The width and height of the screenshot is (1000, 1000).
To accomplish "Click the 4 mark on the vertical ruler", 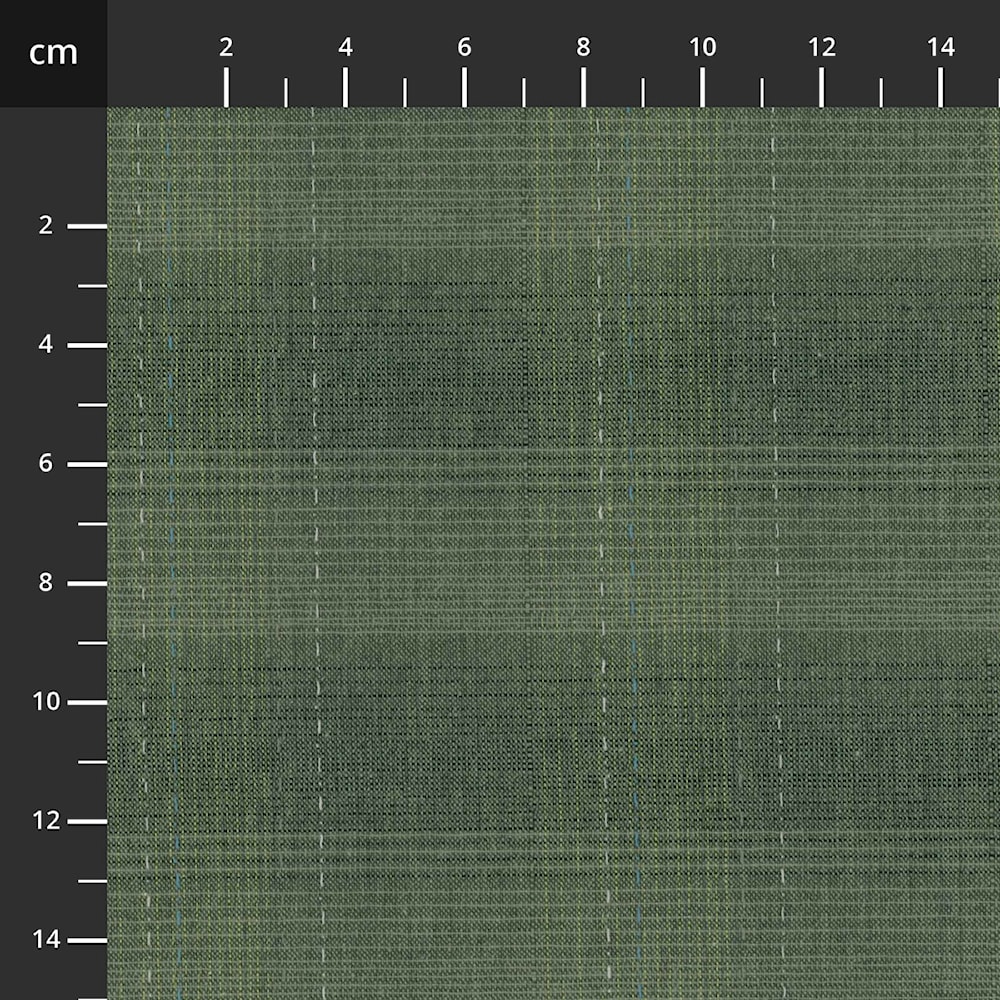I will [45, 343].
